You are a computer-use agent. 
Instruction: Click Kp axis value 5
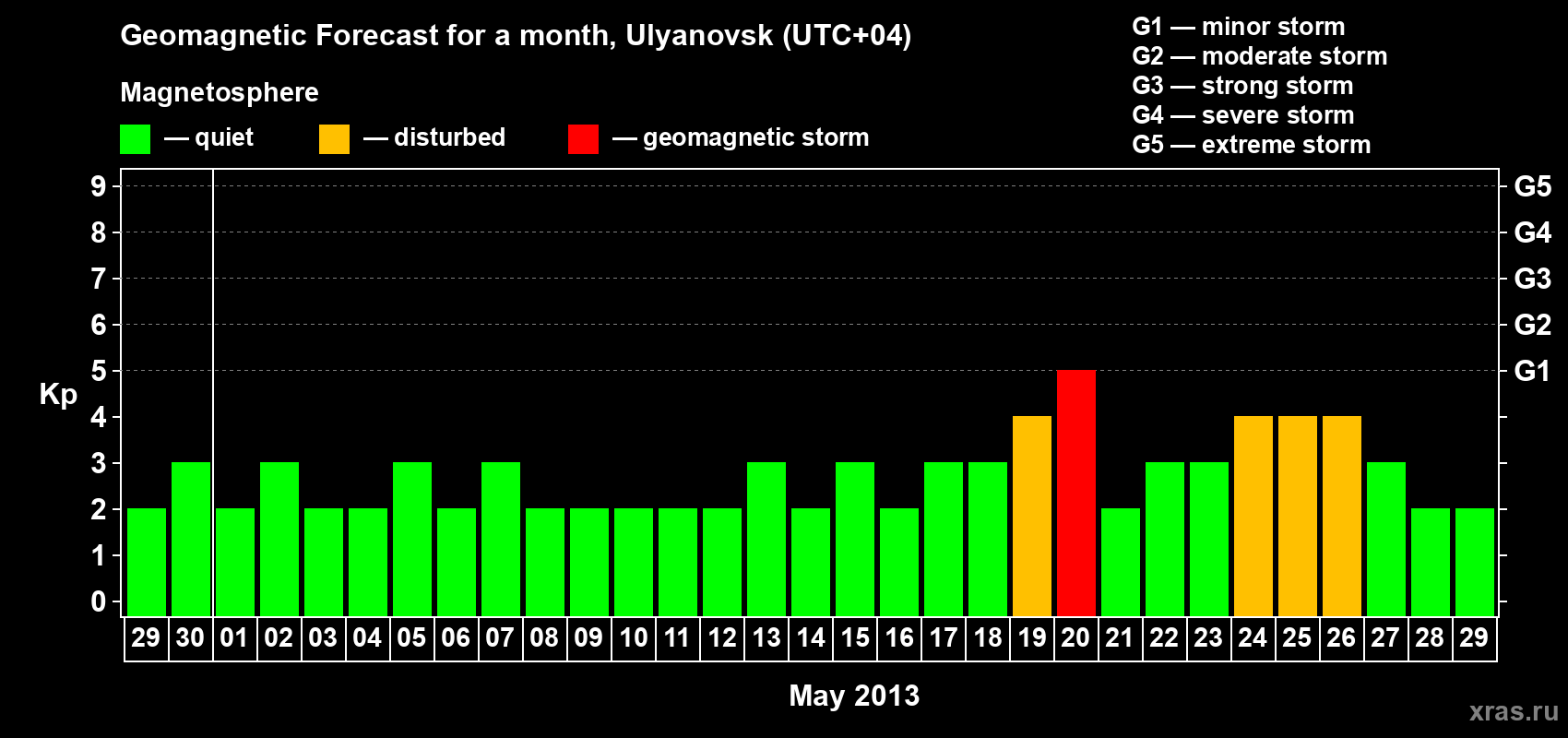pyautogui.click(x=99, y=371)
